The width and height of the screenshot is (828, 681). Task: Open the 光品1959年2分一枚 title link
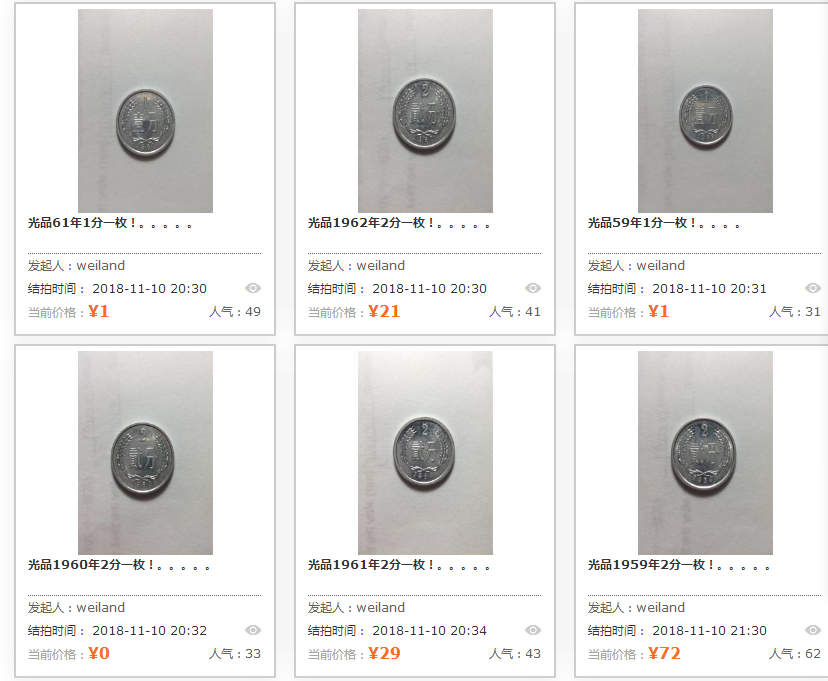[679, 565]
